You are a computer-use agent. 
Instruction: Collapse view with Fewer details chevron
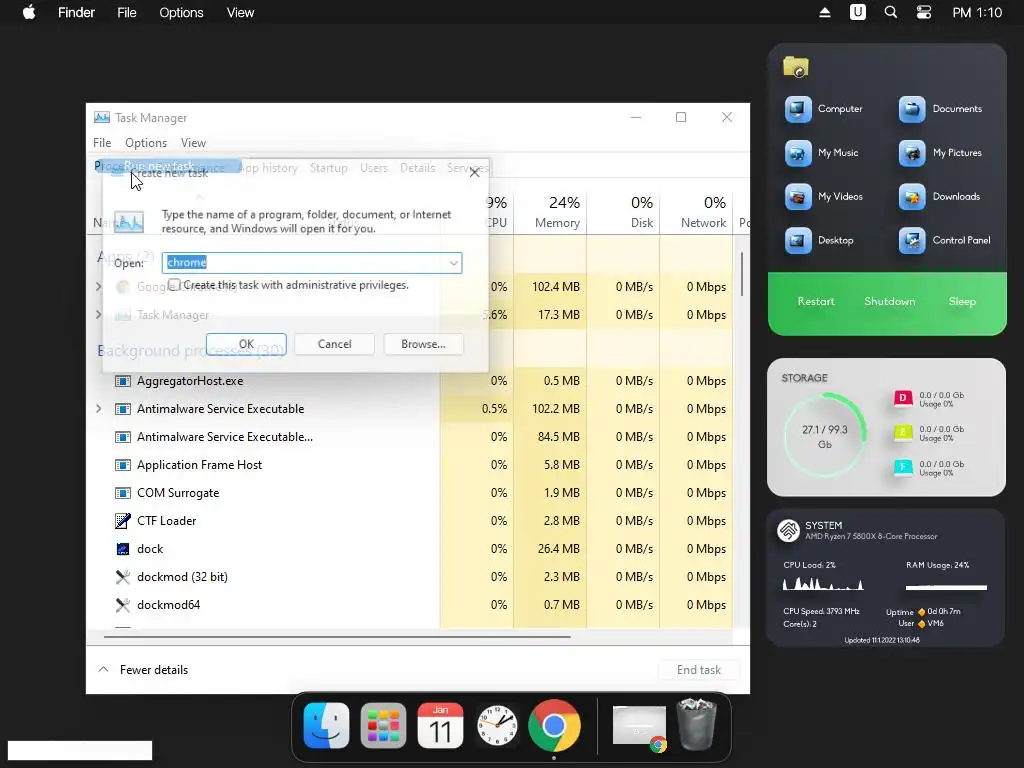(x=103, y=669)
